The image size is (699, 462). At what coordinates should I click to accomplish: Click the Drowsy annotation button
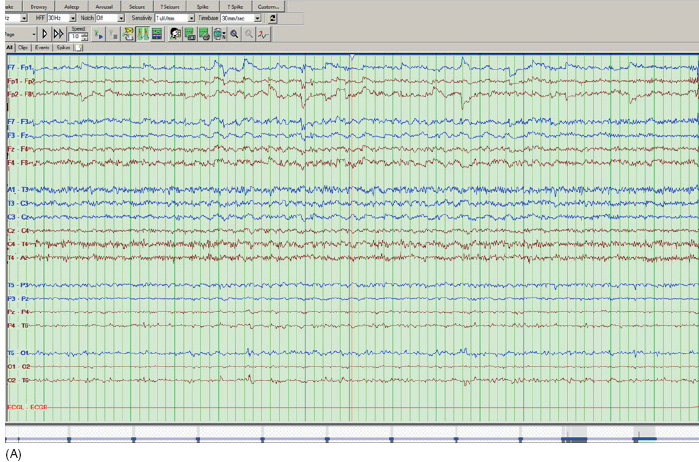(38, 6)
